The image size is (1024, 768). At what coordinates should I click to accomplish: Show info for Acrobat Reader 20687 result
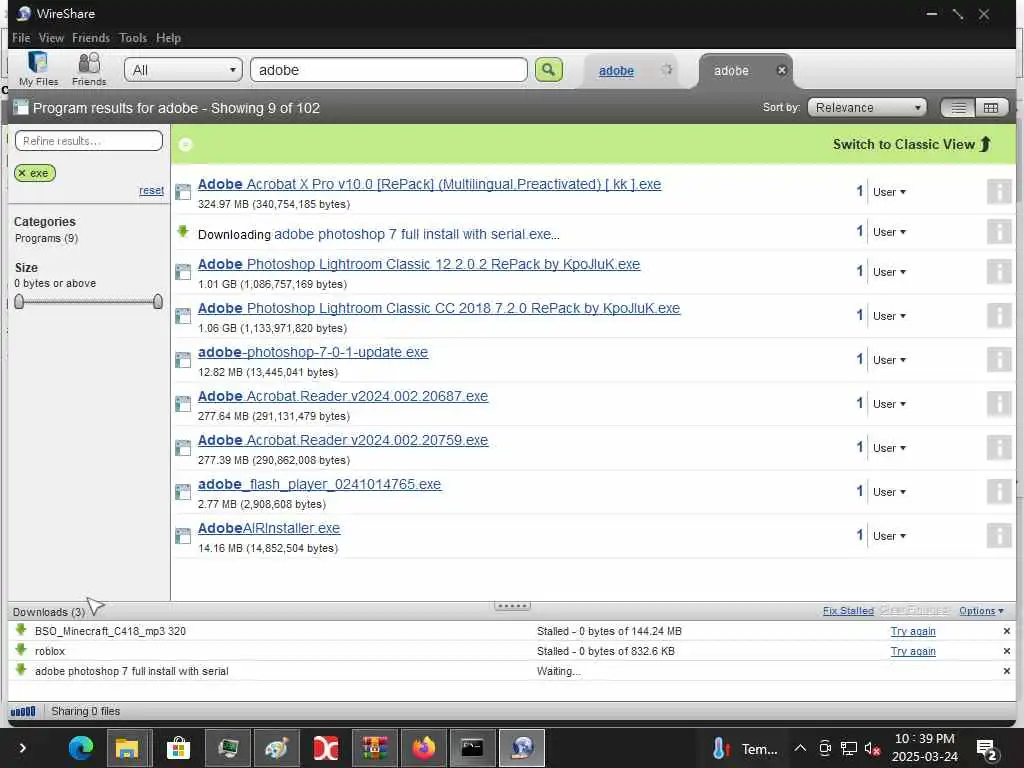(999, 403)
